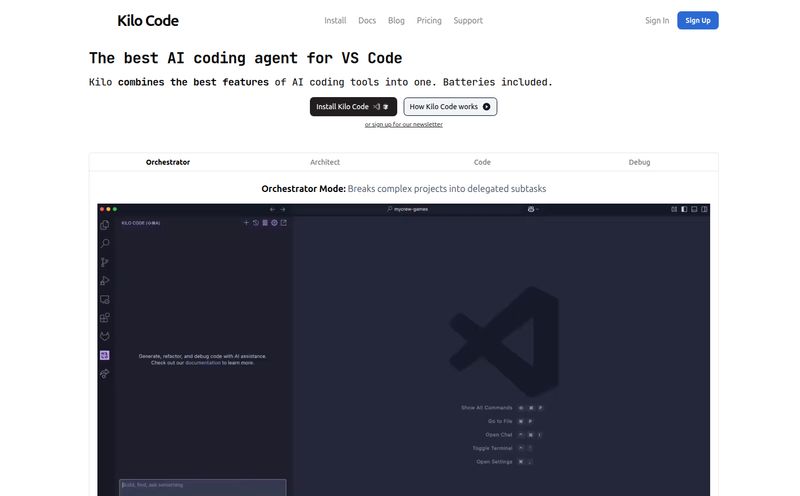Click the KILO CODE panel title text
The image size is (800, 496).
click(x=141, y=223)
